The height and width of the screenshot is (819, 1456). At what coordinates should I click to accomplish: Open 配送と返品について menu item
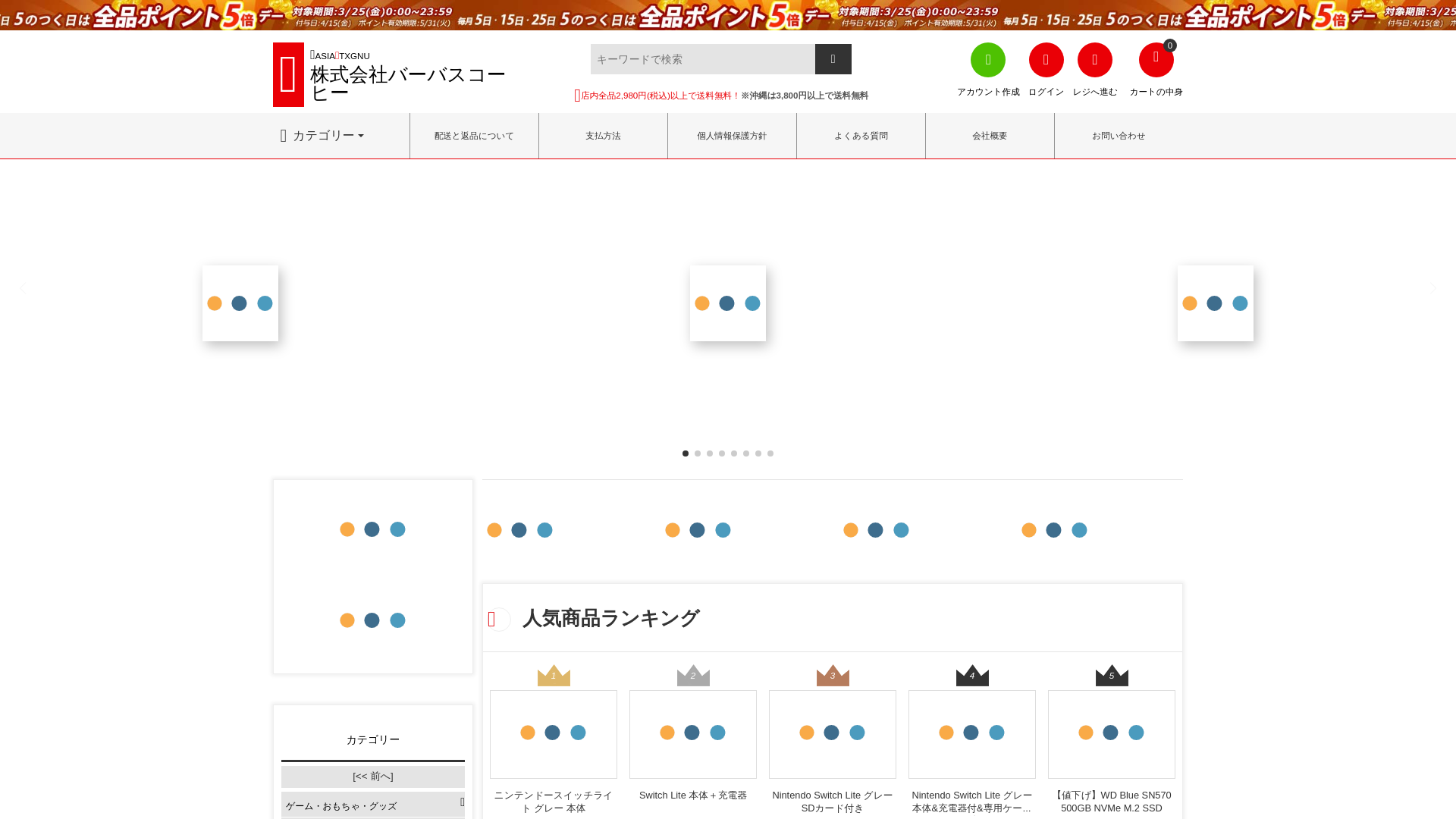474,136
